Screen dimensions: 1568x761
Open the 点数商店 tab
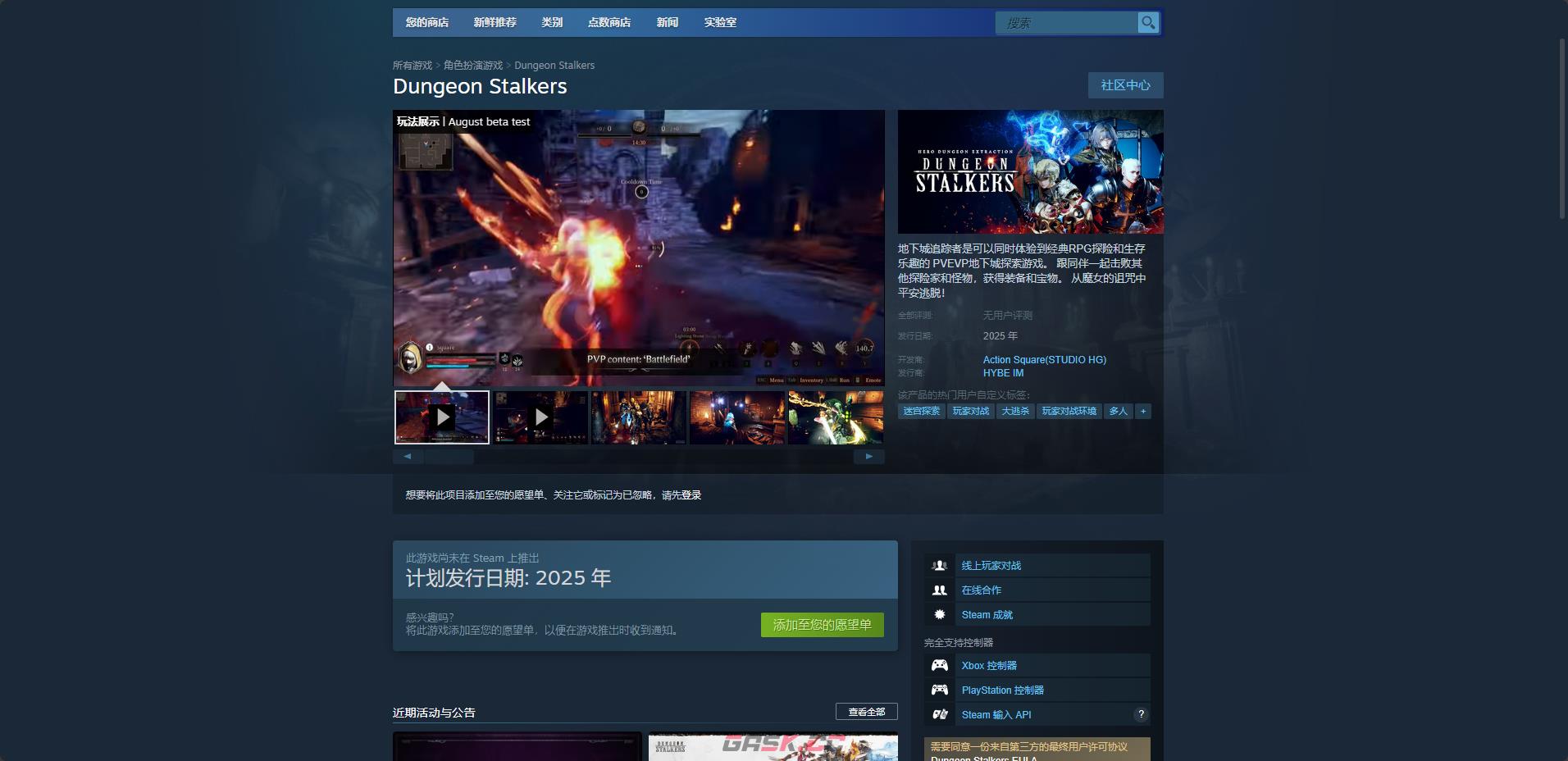point(609,23)
